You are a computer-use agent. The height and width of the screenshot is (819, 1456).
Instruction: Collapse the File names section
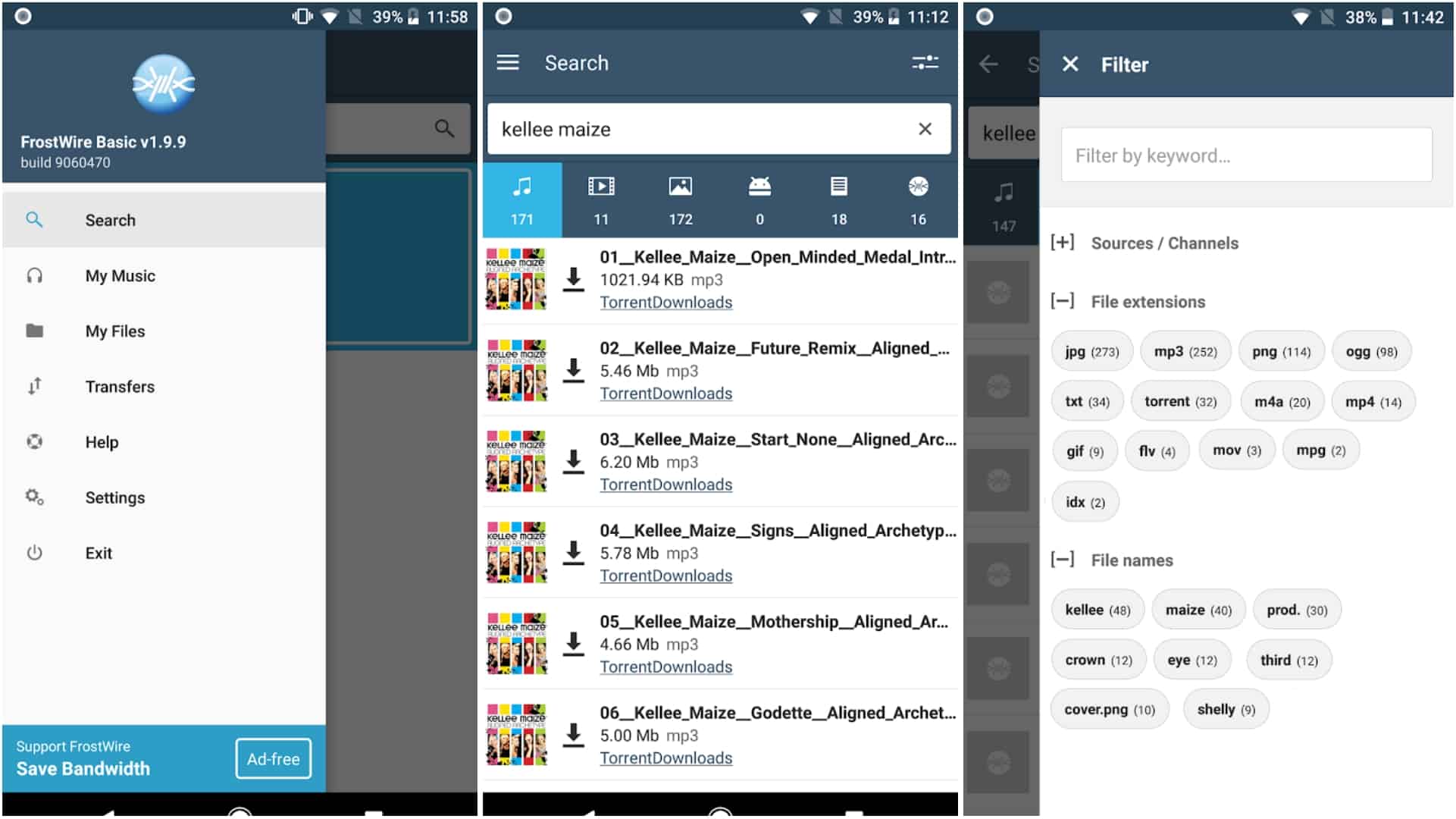pyautogui.click(x=1063, y=560)
